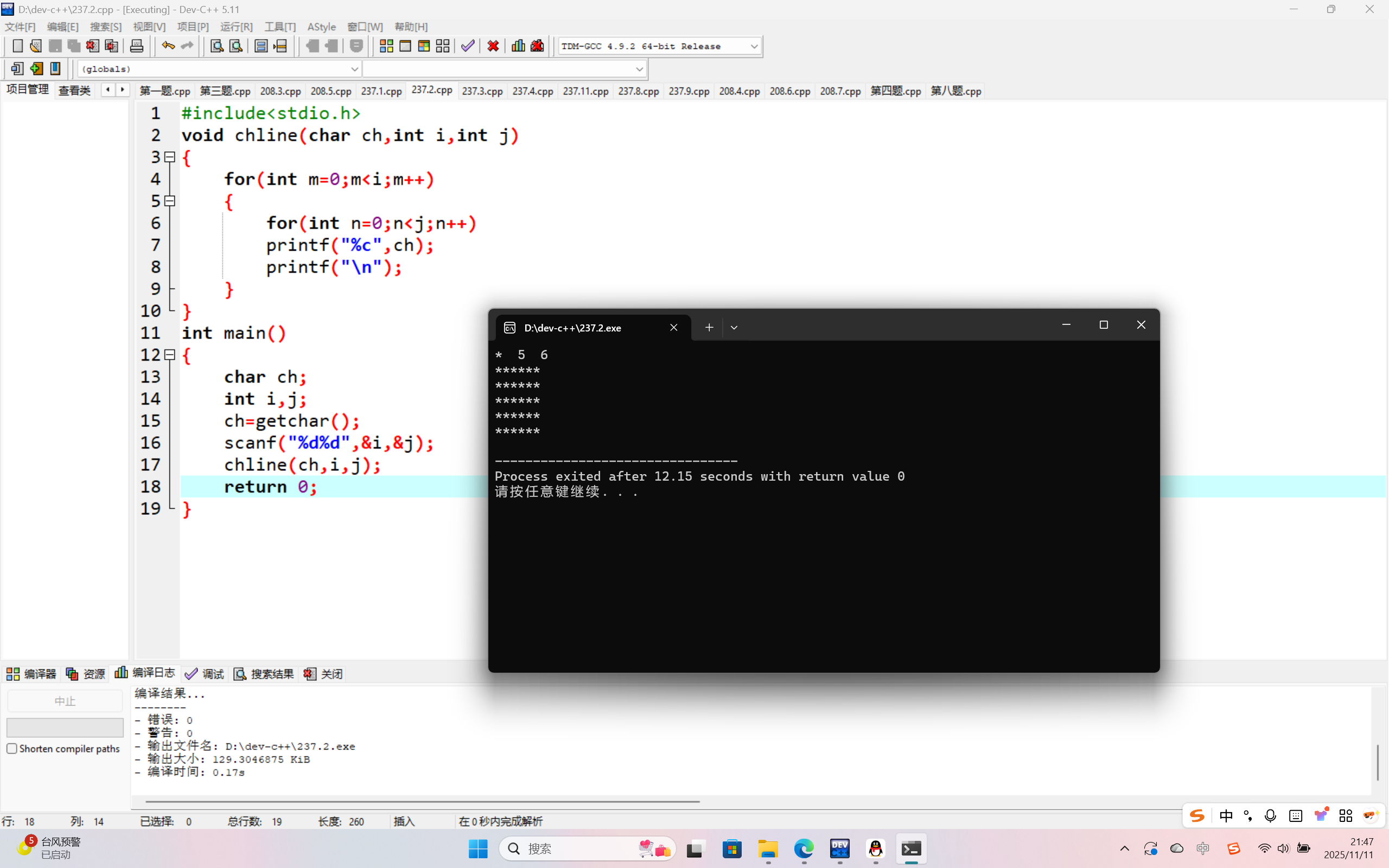Click the New File toolbar icon
The image size is (1389, 868).
17,46
